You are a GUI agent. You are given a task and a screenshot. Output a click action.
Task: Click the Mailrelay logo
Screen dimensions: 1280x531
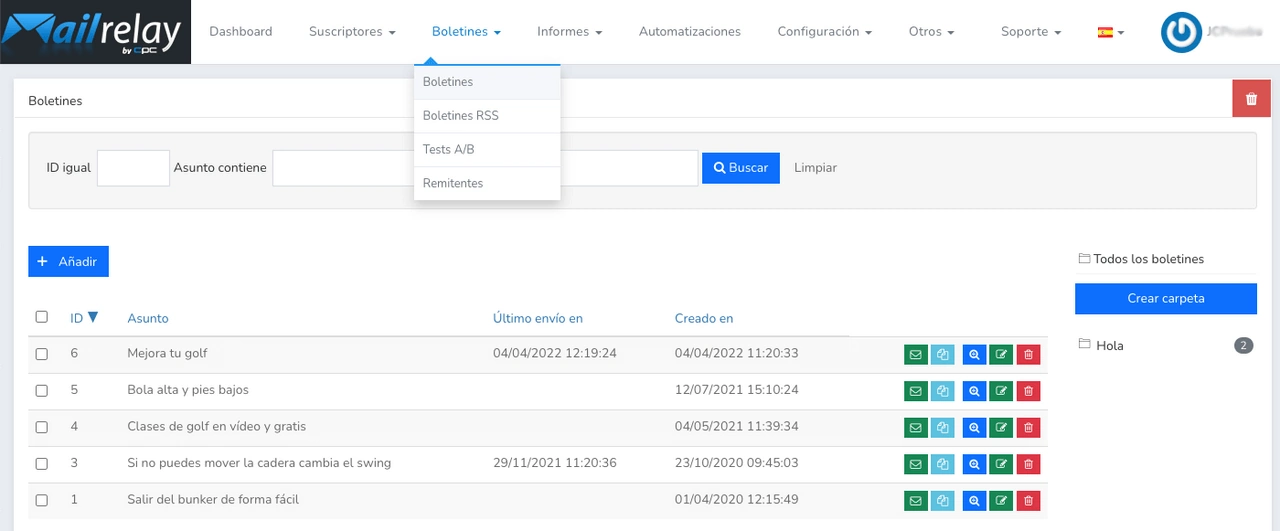click(x=95, y=32)
